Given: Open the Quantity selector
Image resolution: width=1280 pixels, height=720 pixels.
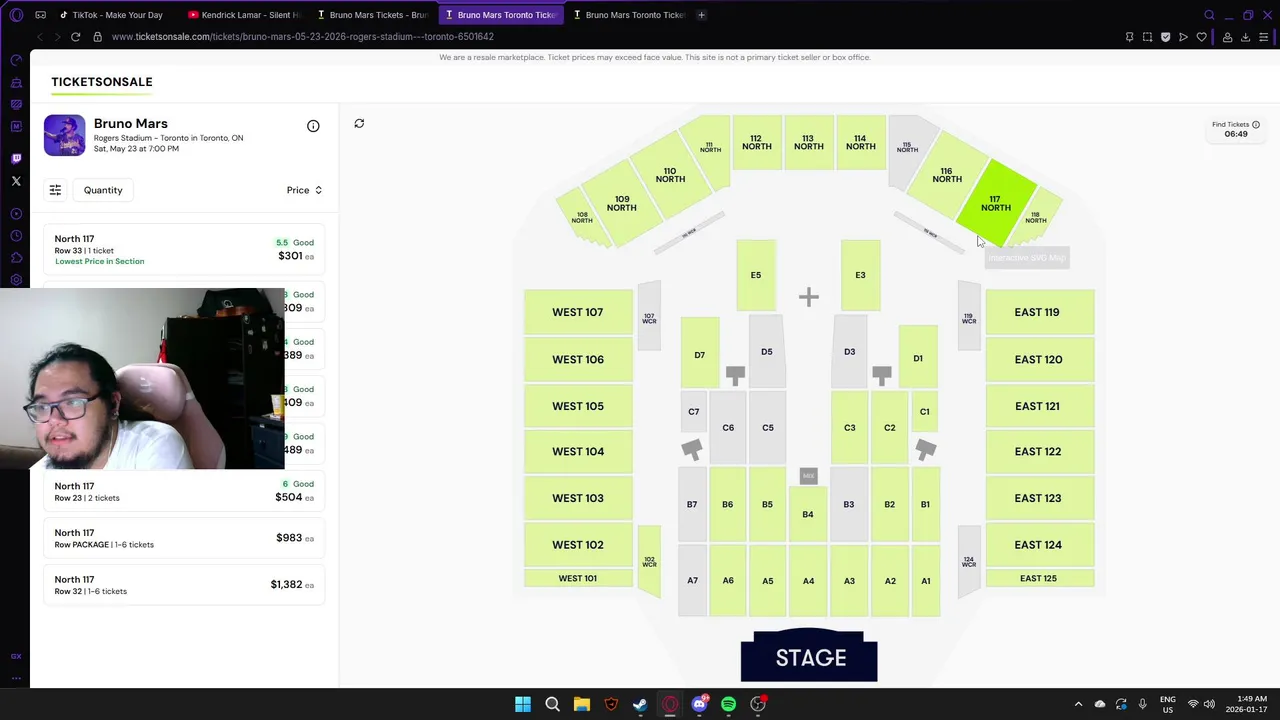Looking at the screenshot, I should 103,190.
